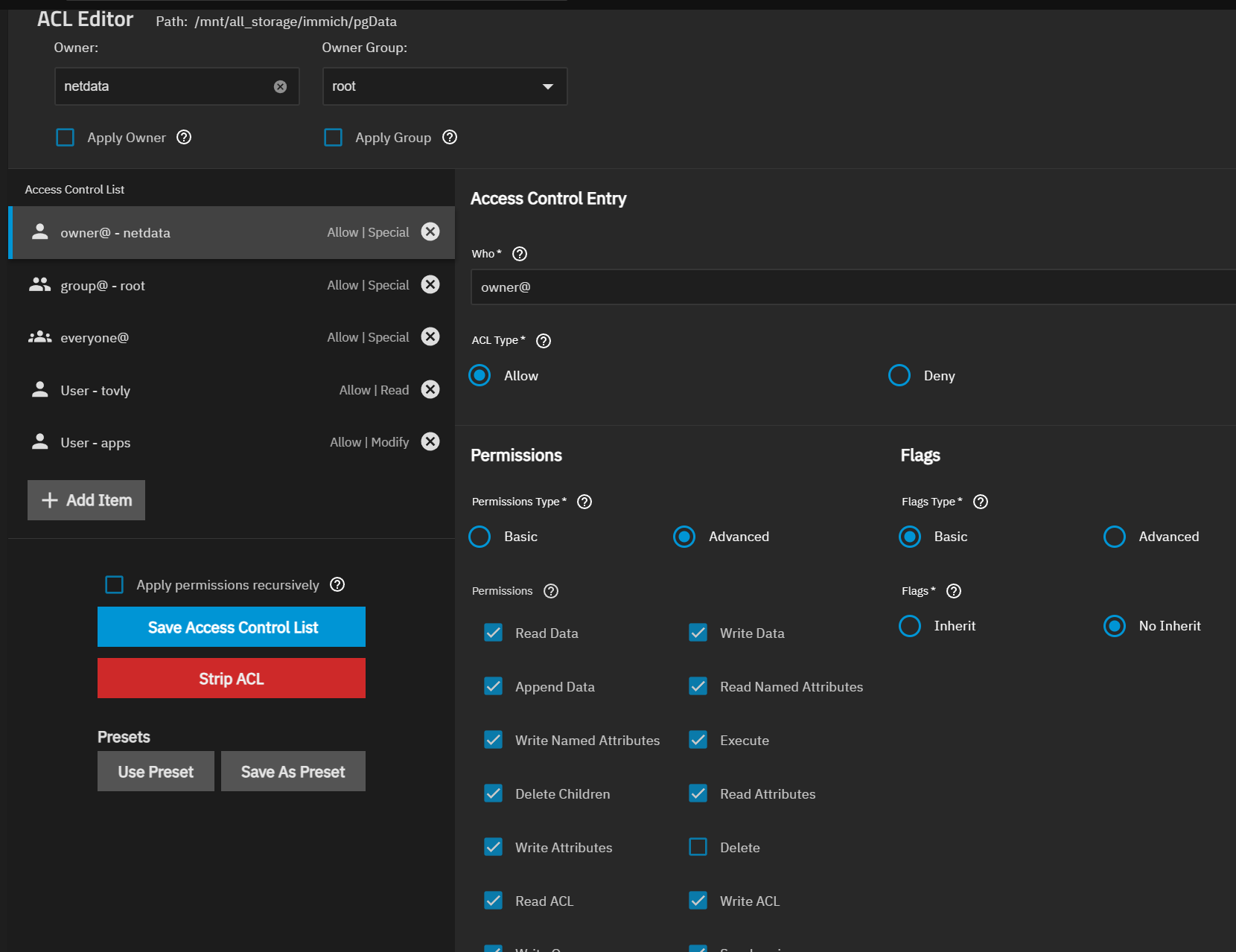The image size is (1236, 952).
Task: Click the user icon beside User - apps
Action: [x=40, y=442]
